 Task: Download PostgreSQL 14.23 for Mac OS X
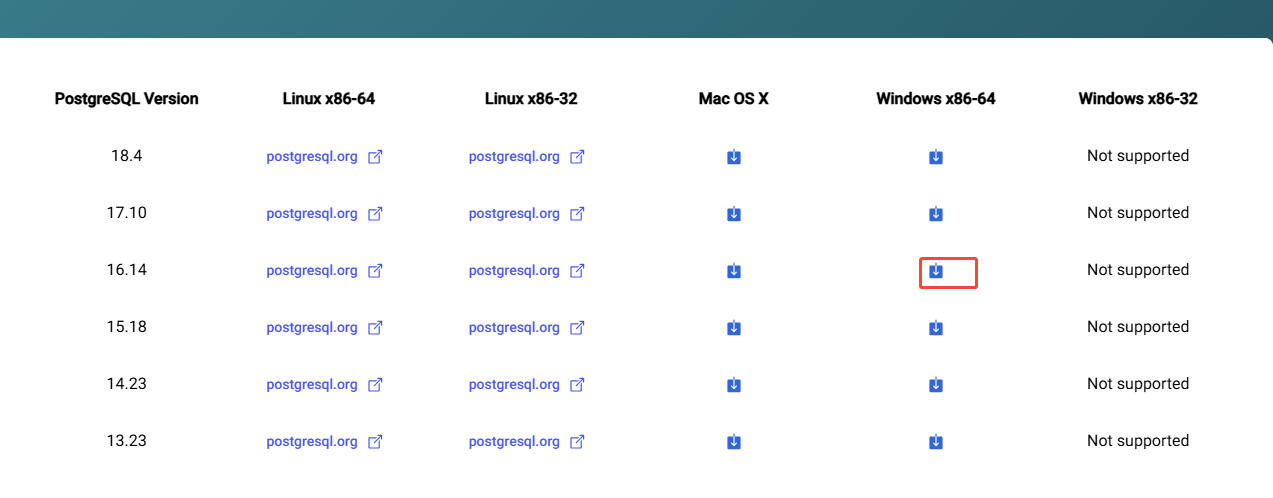click(x=734, y=385)
